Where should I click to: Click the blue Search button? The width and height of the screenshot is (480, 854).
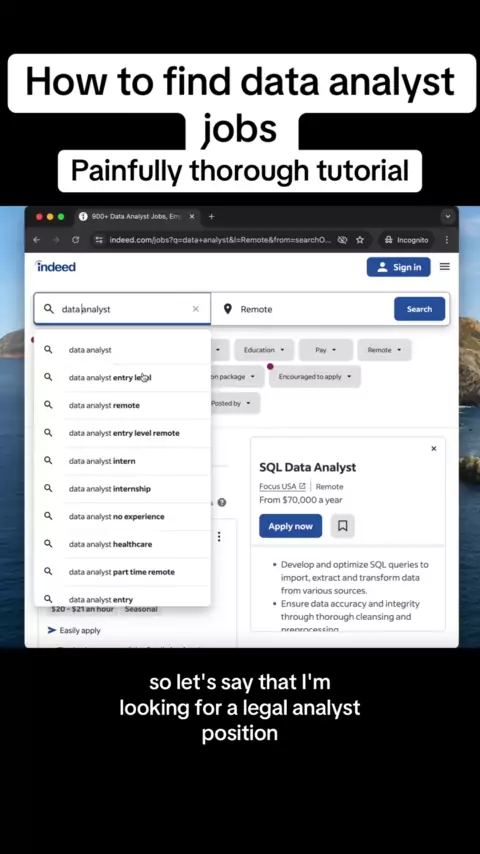419,309
